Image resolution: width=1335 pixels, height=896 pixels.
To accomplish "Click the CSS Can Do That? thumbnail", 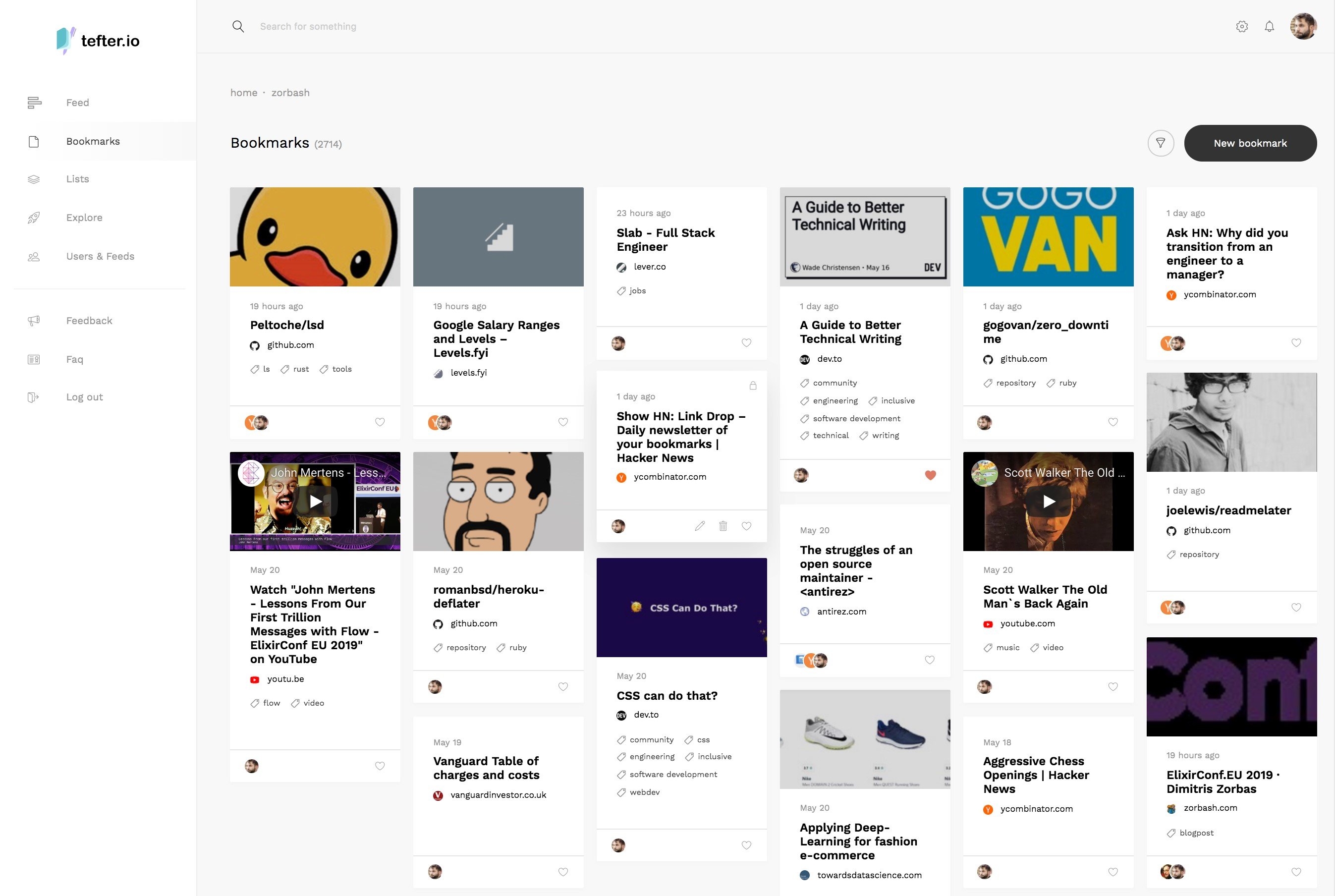I will pyautogui.click(x=681, y=608).
